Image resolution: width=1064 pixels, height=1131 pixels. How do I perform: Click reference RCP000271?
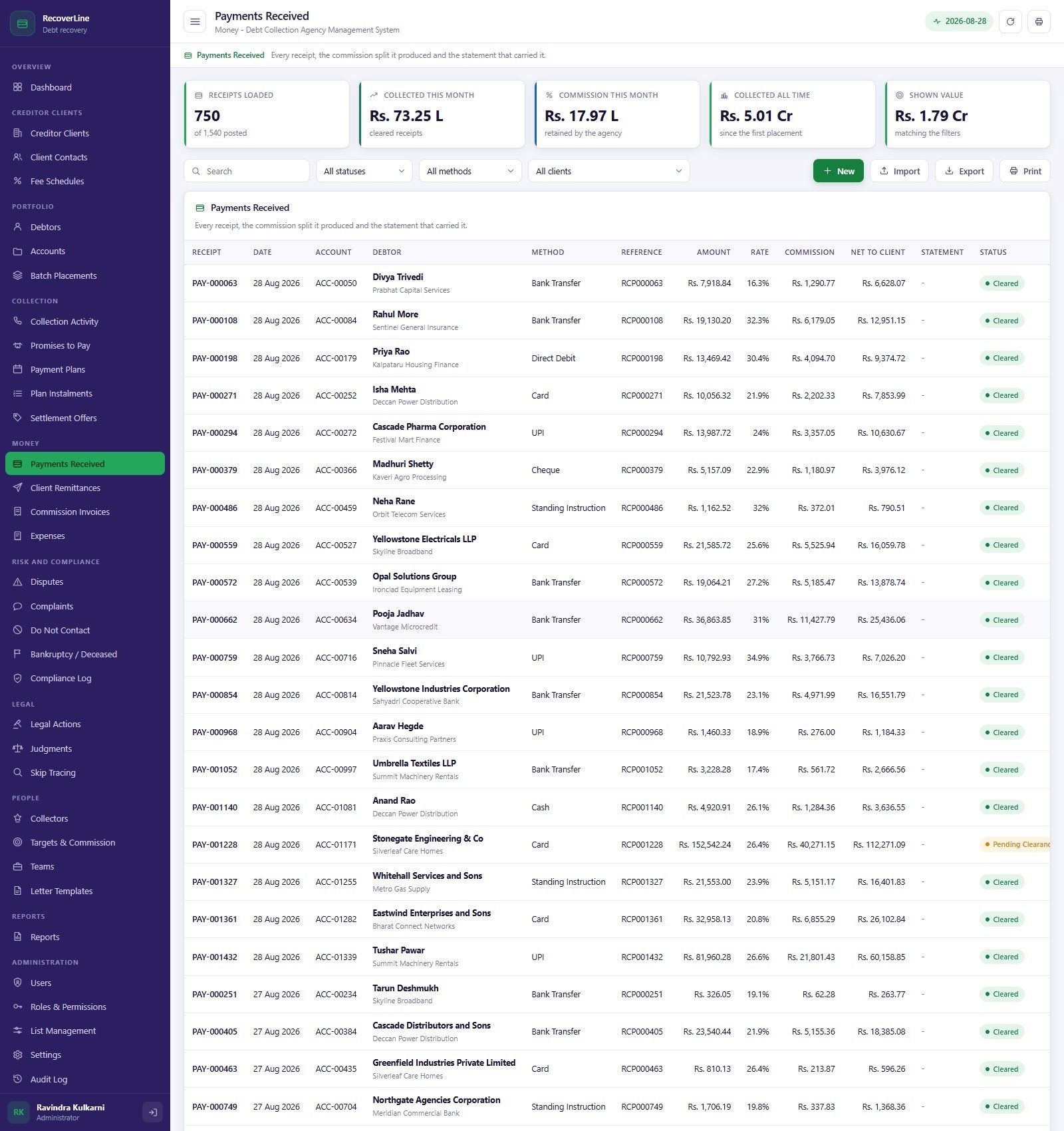pyautogui.click(x=642, y=395)
